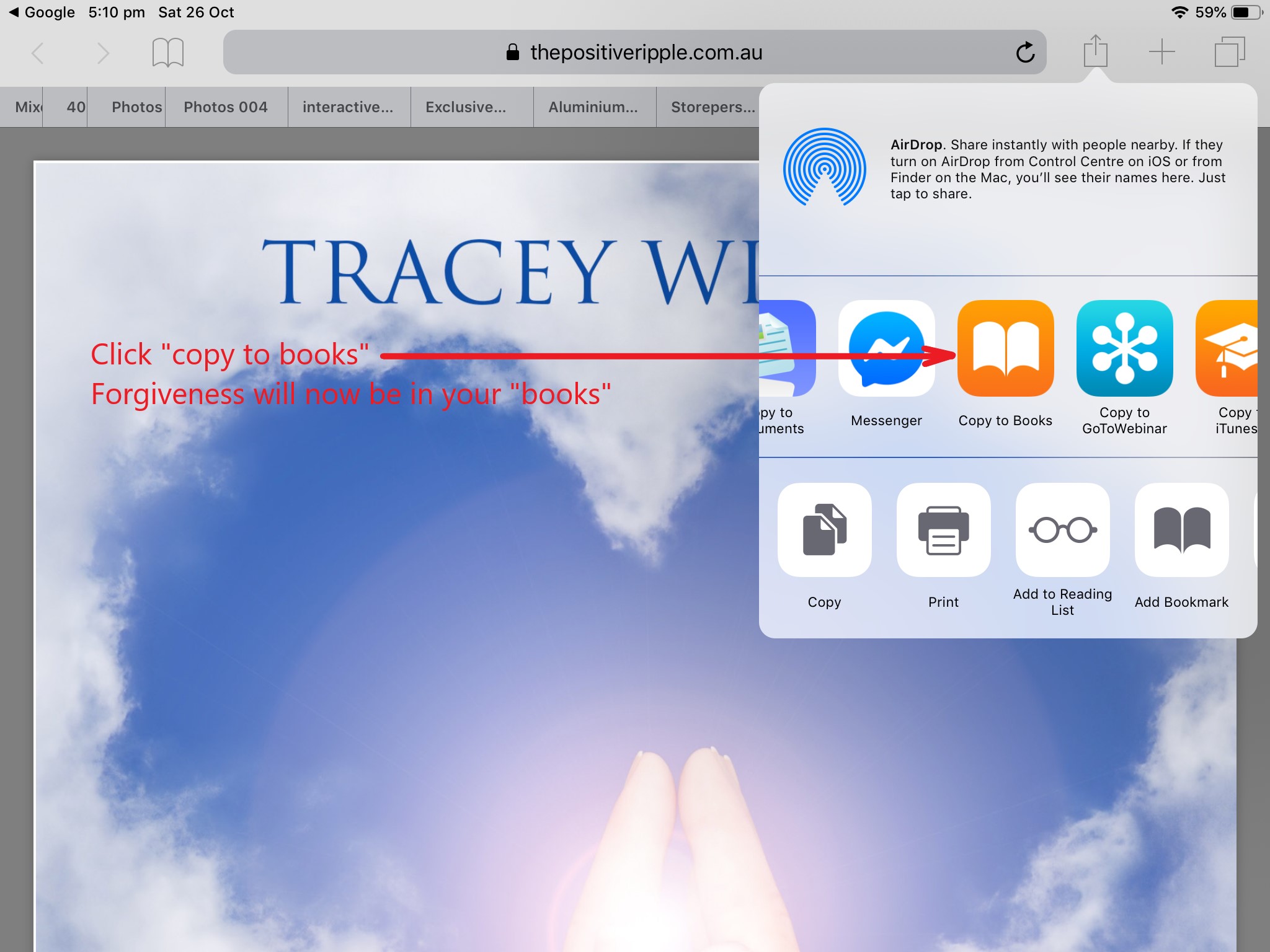Image resolution: width=1270 pixels, height=952 pixels.
Task: Go back to previous page
Action: point(38,53)
